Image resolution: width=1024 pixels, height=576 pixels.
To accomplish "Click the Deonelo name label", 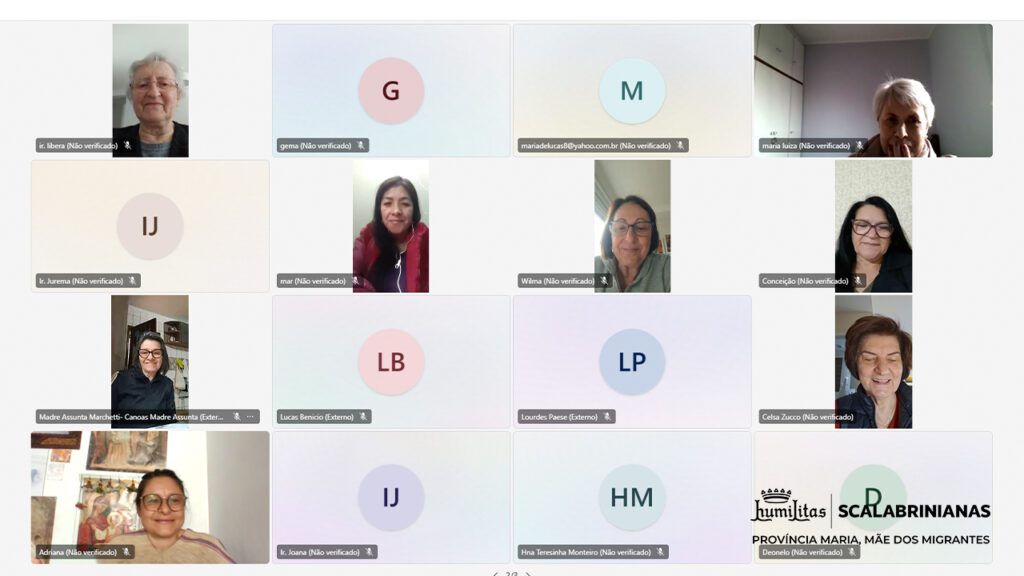I will click(802, 552).
